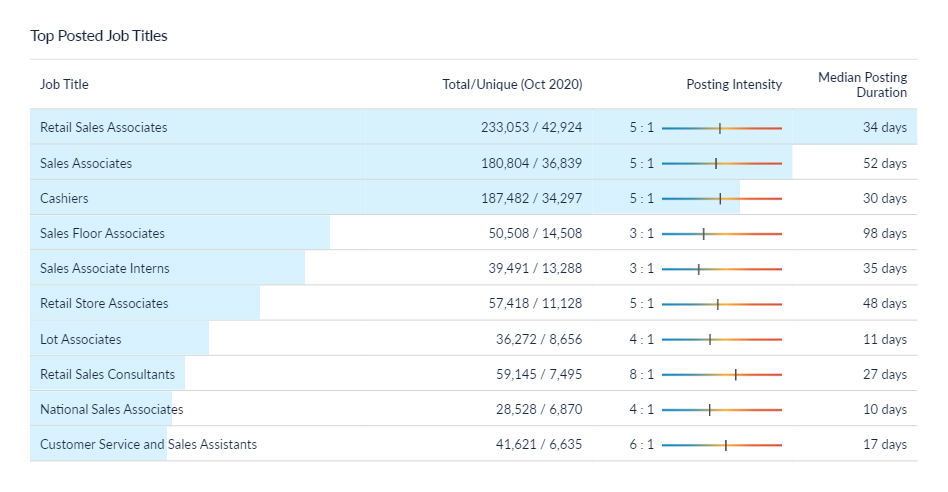Screen dimensions: 948x492
Task: Click the Total/Unique (Oct 2020) column header
Action: (x=512, y=85)
